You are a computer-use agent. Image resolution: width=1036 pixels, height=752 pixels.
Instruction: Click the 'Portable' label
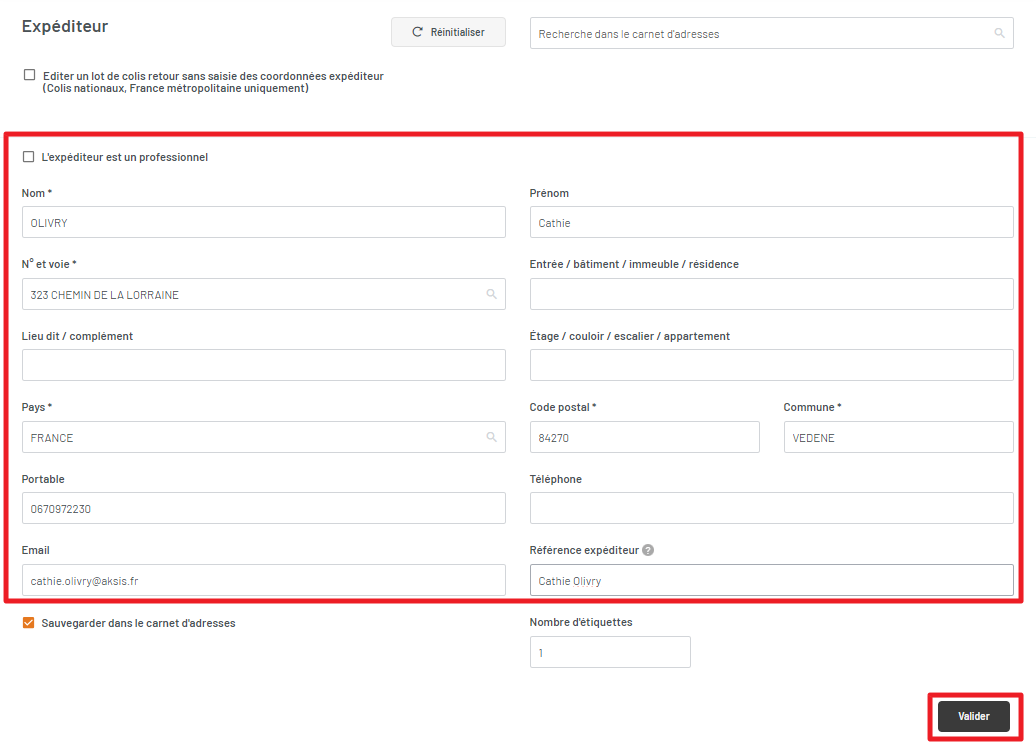point(43,479)
